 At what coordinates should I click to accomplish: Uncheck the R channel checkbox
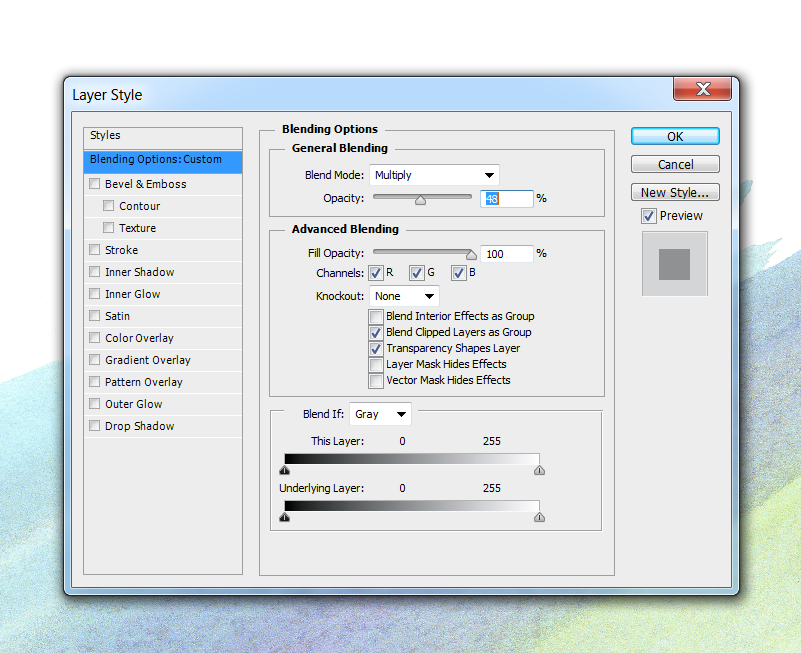(x=376, y=273)
